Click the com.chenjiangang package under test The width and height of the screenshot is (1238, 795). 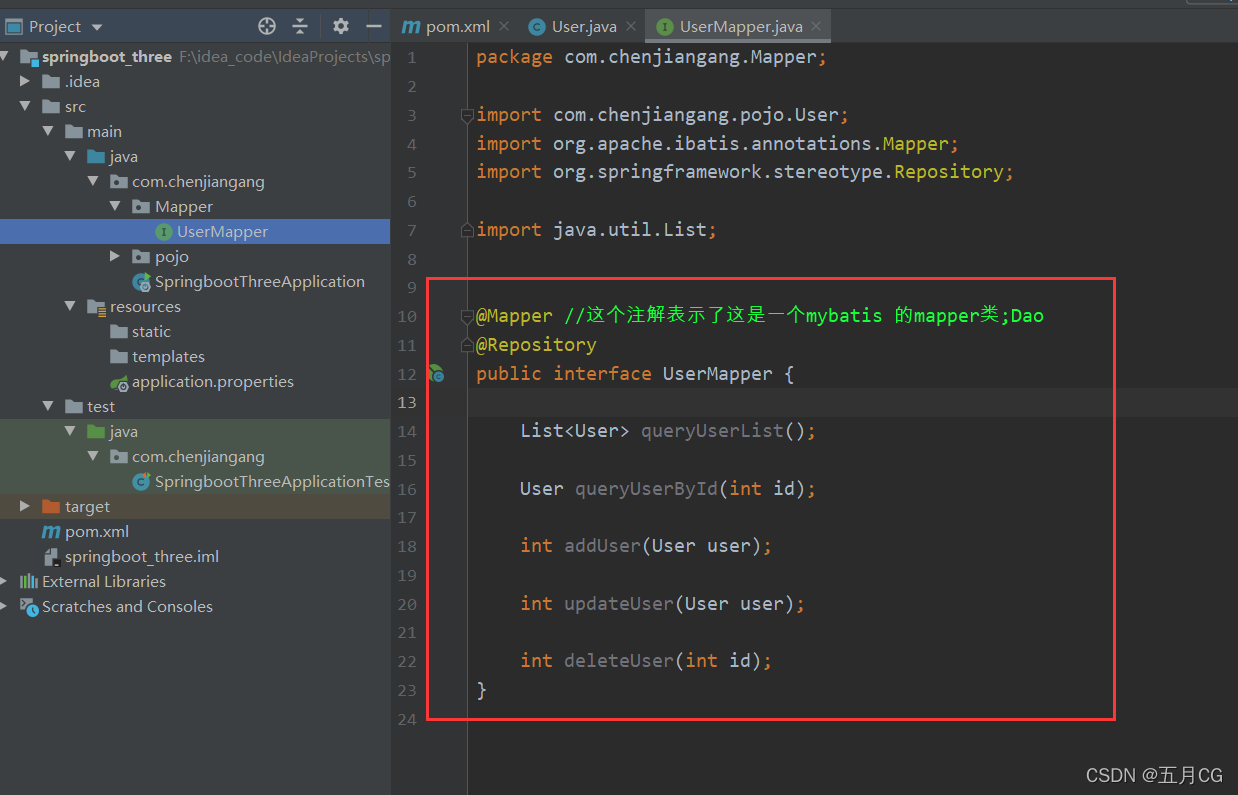(198, 457)
